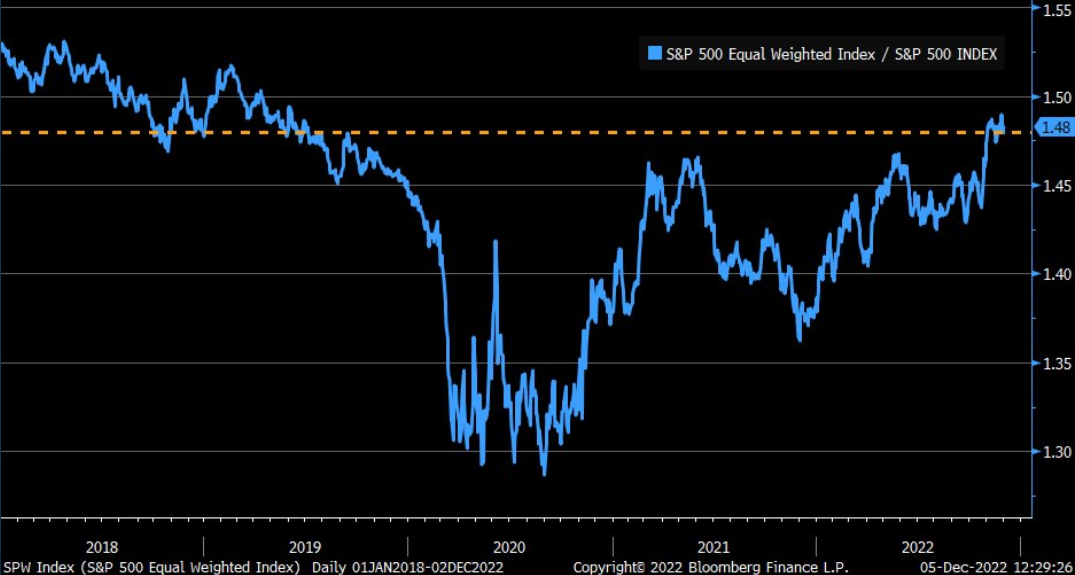Select the 2018 year label on timeline
The height and width of the screenshot is (575, 1075).
coord(101,547)
